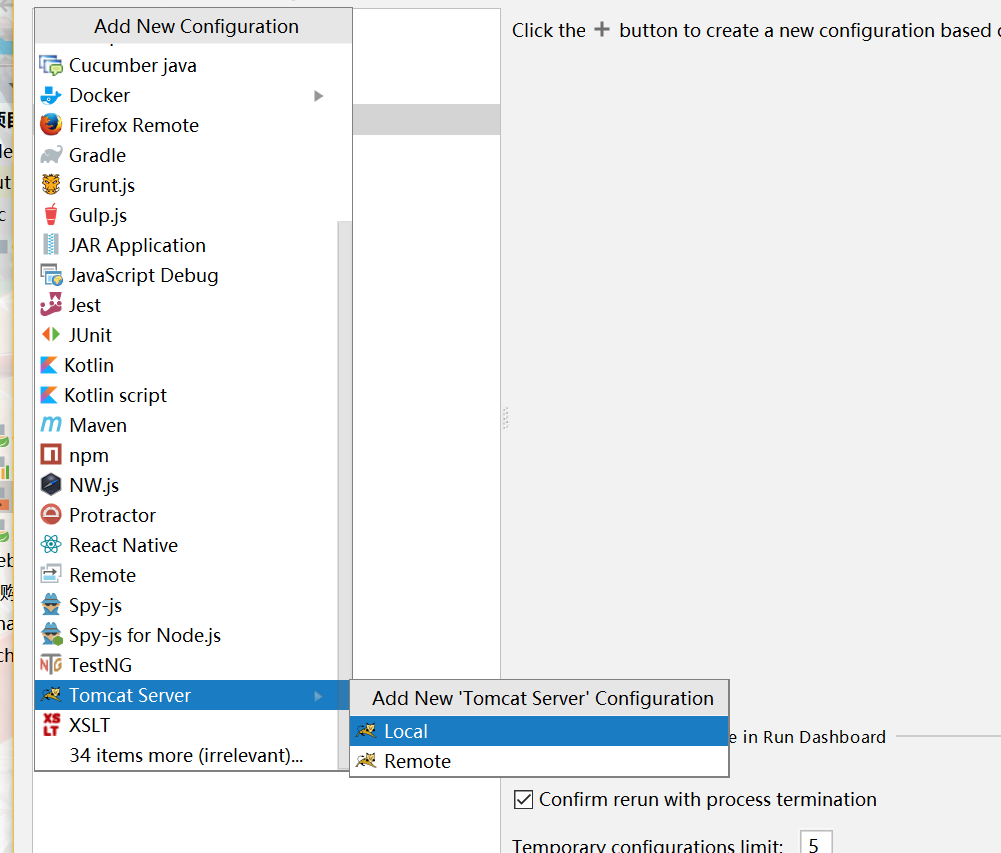Click the npm icon
The image size is (1001, 853).
[51, 455]
